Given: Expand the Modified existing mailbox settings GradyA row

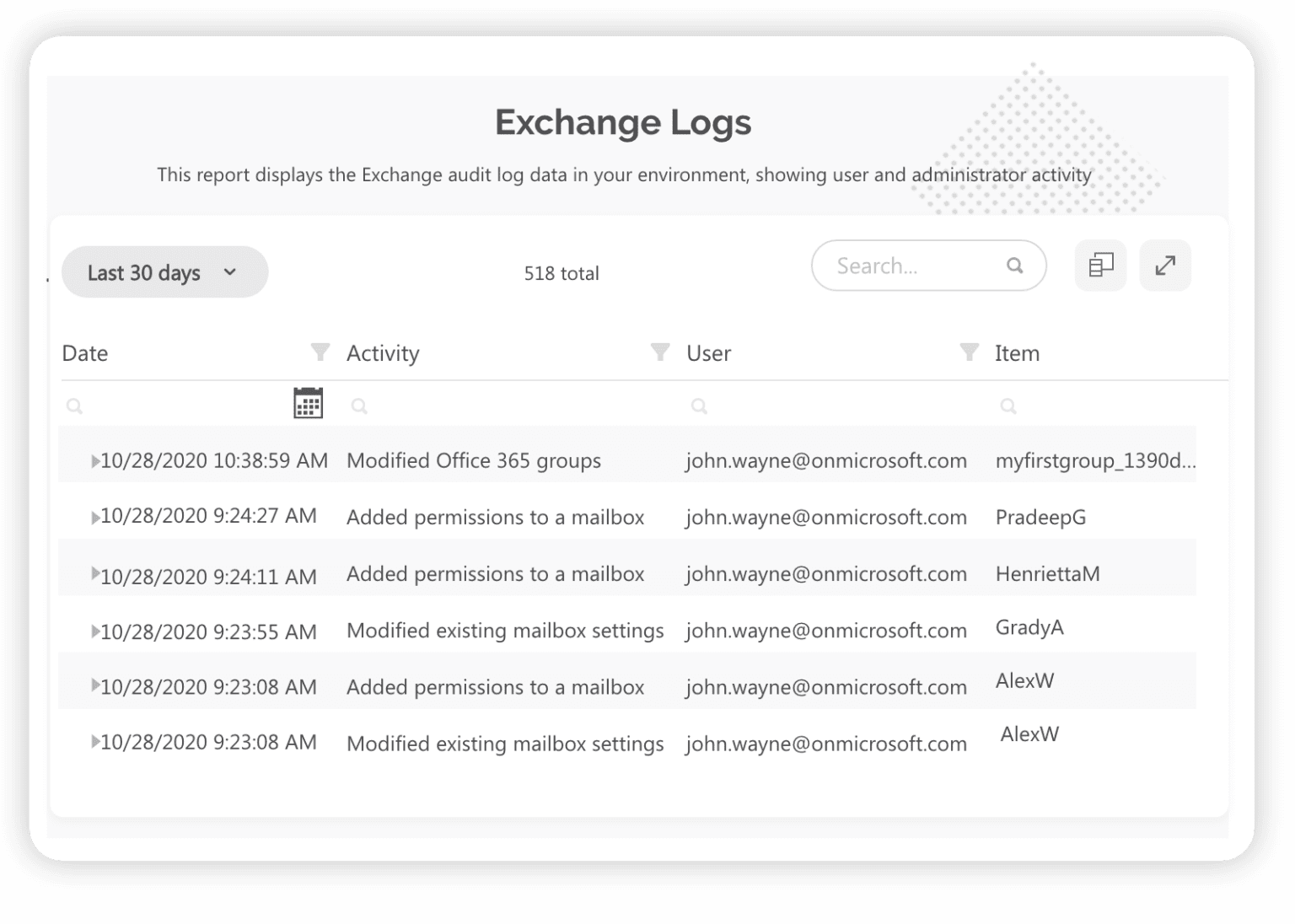Looking at the screenshot, I should (95, 630).
